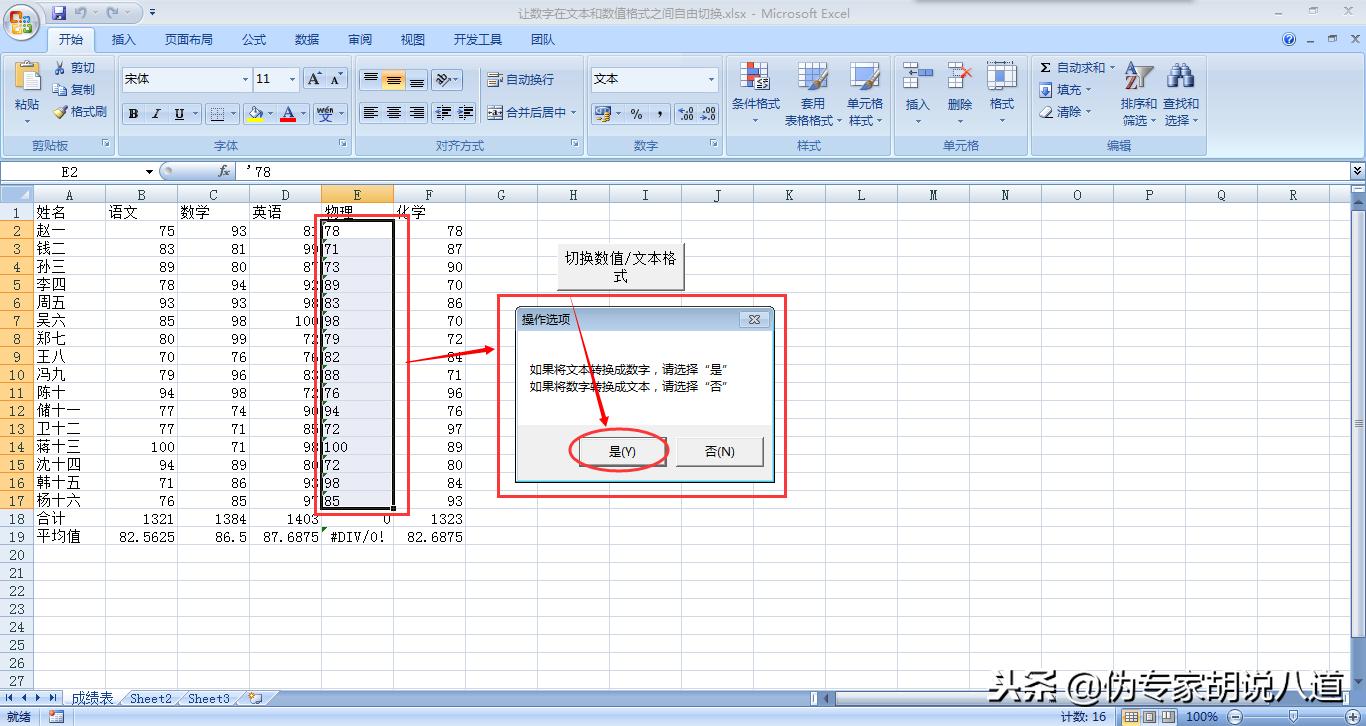
Task: Close the 操作选项 dialog
Action: pyautogui.click(x=755, y=319)
